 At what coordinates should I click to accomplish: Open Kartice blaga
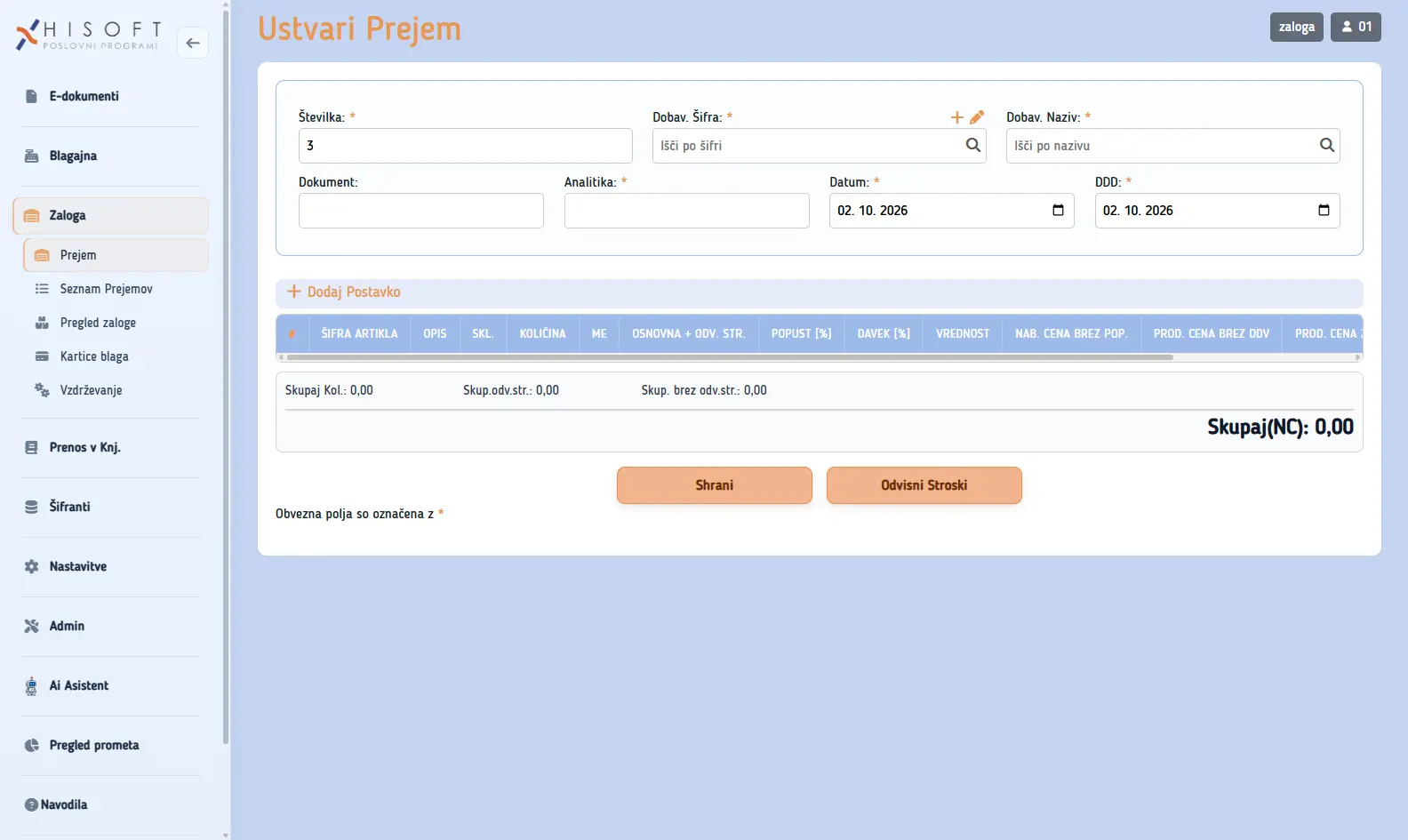click(116, 356)
